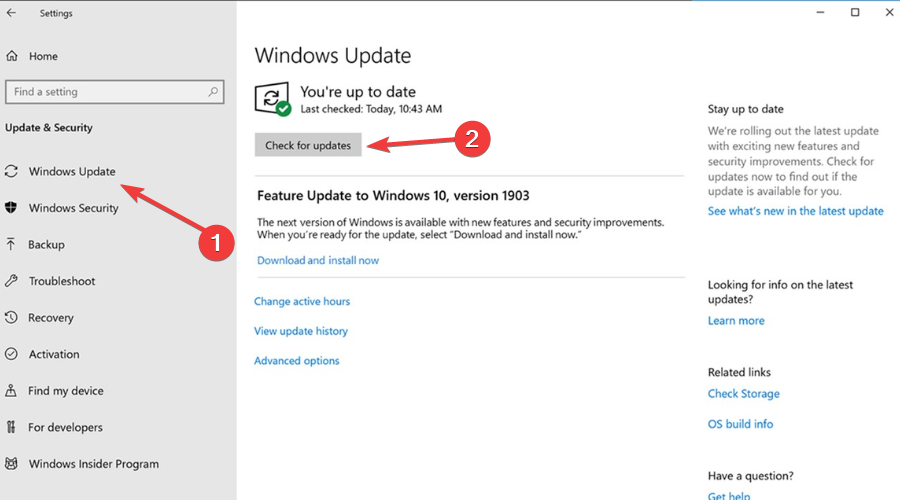Click the Windows Insider Program cat icon
The width and height of the screenshot is (900, 500).
click(11, 463)
